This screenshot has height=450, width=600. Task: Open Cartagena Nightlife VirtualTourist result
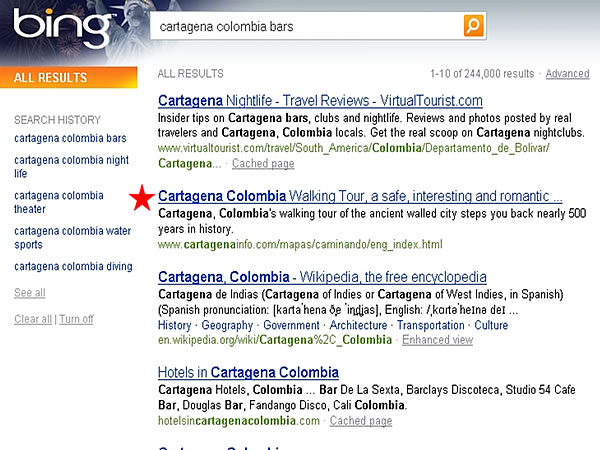pos(320,101)
